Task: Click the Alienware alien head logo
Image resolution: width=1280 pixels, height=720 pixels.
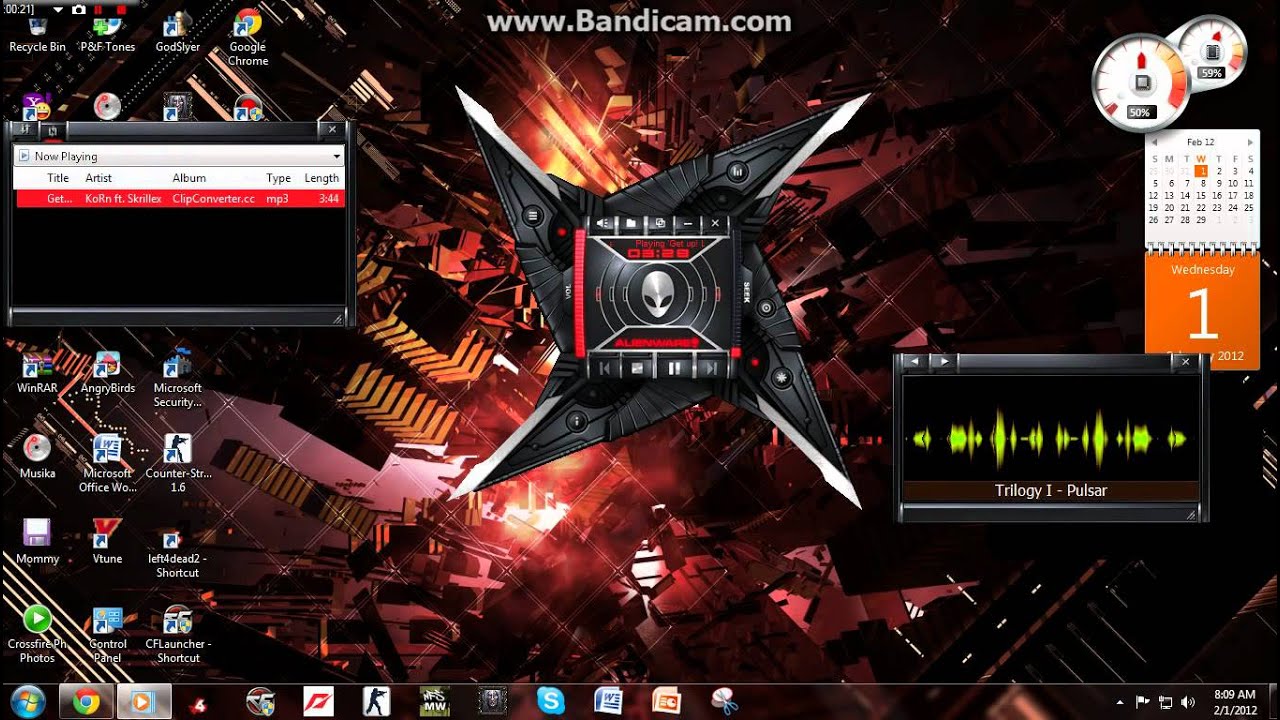Action: [x=657, y=294]
